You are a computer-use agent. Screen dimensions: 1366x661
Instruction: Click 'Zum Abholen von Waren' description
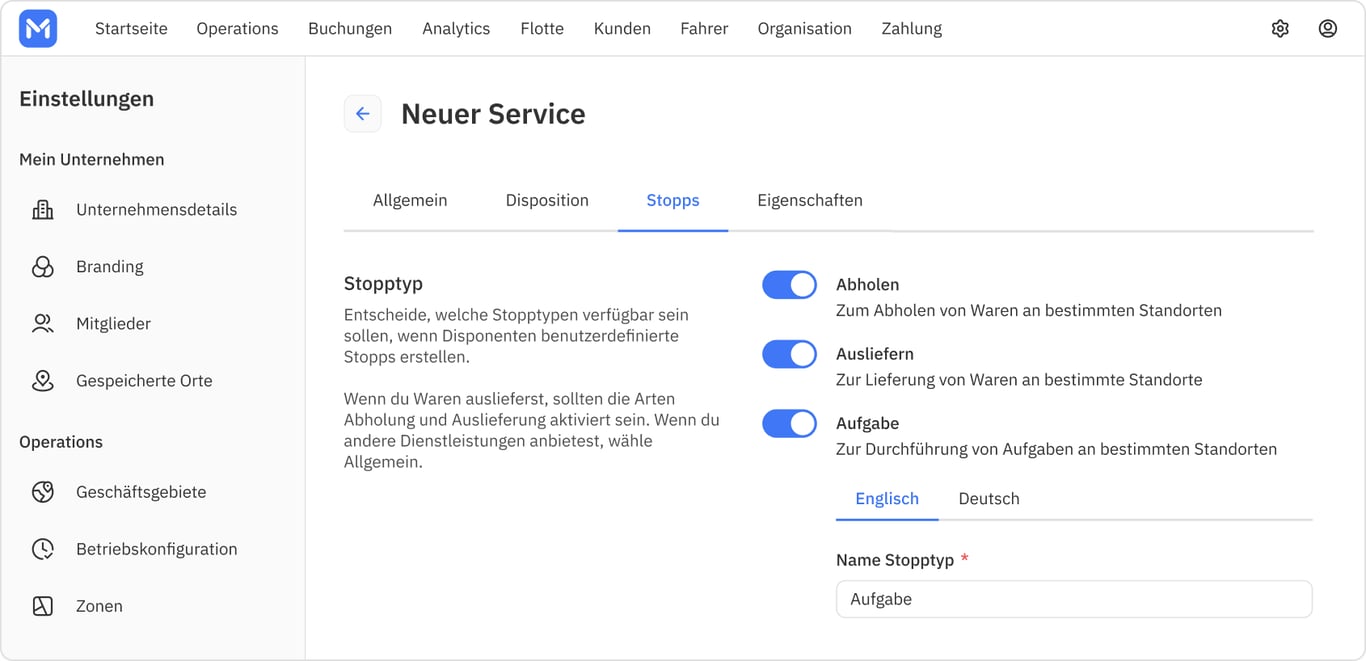pyautogui.click(x=1029, y=311)
